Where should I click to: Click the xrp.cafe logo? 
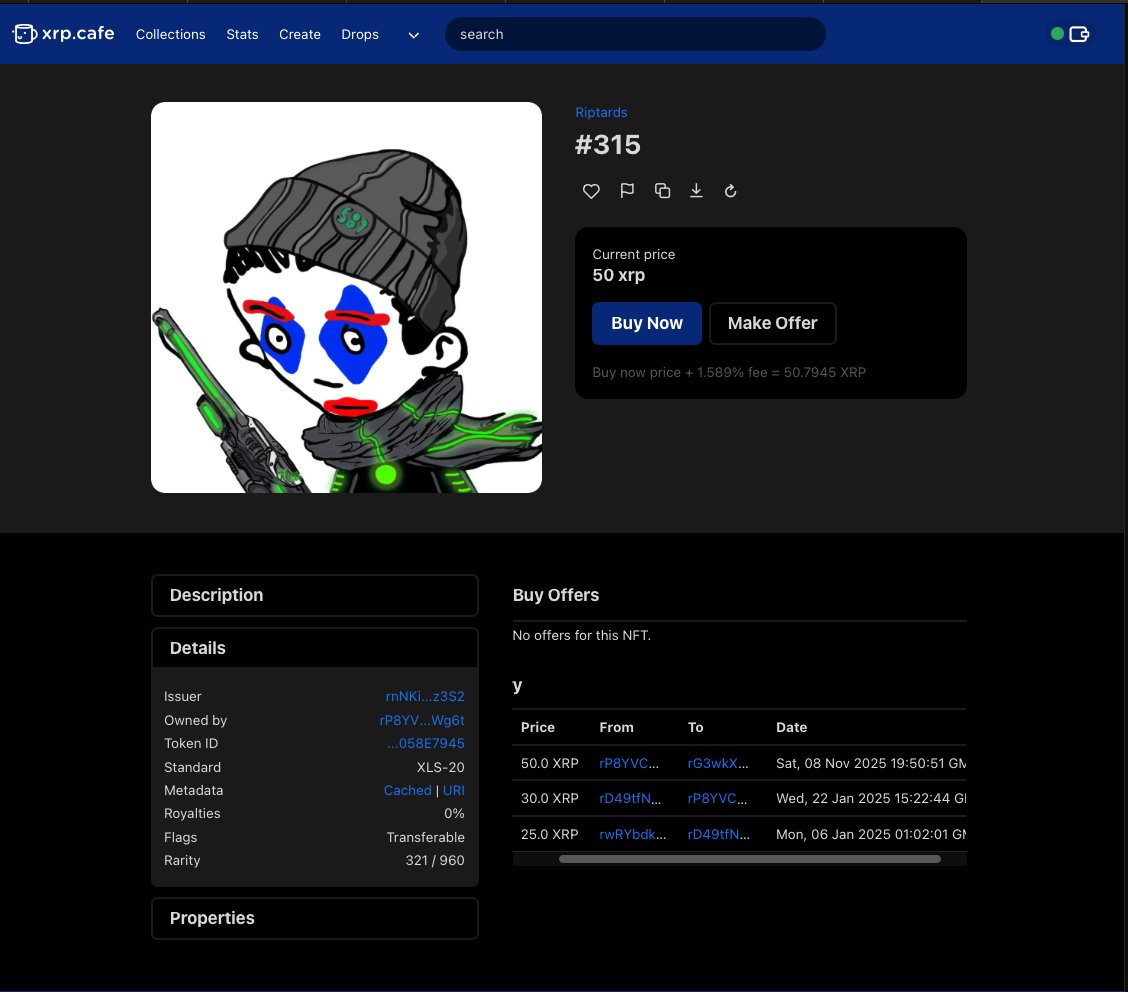[63, 33]
